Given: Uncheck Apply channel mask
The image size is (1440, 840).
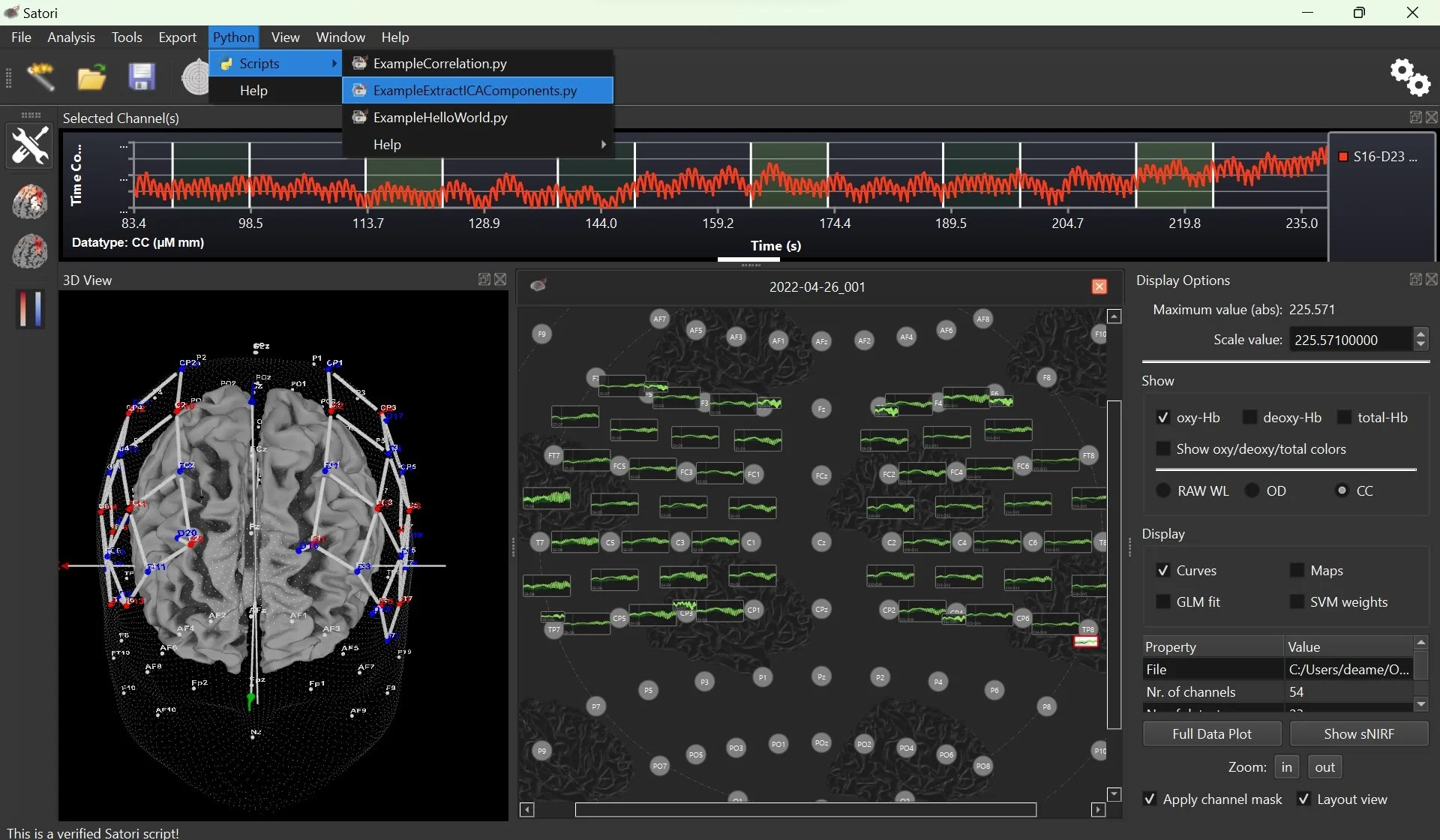Looking at the screenshot, I should point(1150,799).
